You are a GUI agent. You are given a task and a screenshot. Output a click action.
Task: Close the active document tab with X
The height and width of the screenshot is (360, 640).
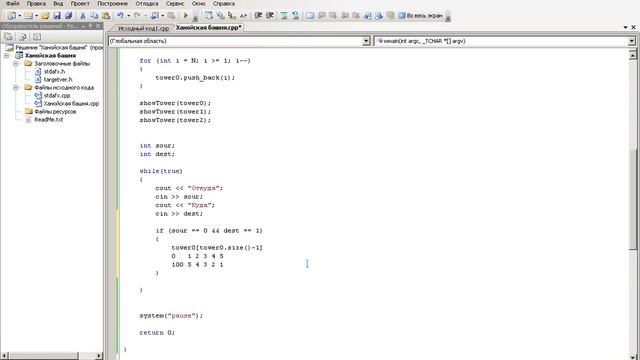coord(633,27)
